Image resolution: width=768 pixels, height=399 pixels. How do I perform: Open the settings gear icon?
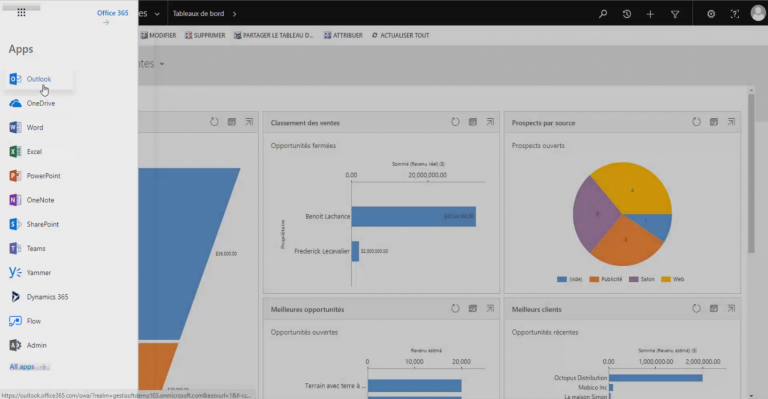[x=711, y=14]
